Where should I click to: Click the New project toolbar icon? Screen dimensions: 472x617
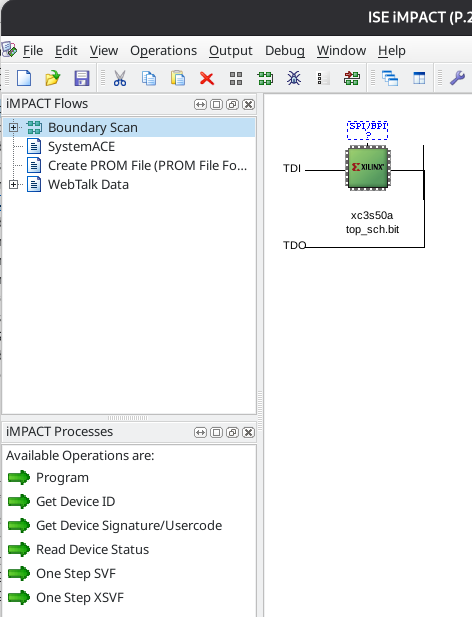tap(24, 78)
